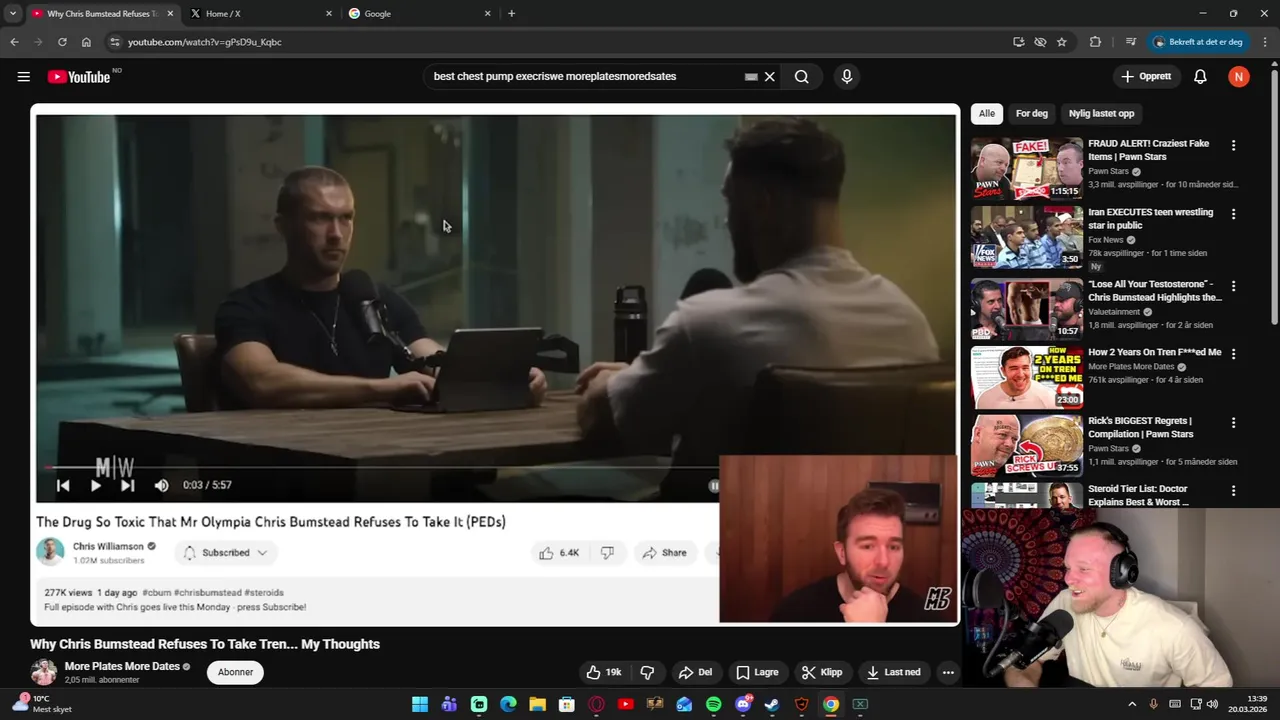Open Iran EXECUTES teen wrestling video title
The image size is (1280, 720).
1150,218
